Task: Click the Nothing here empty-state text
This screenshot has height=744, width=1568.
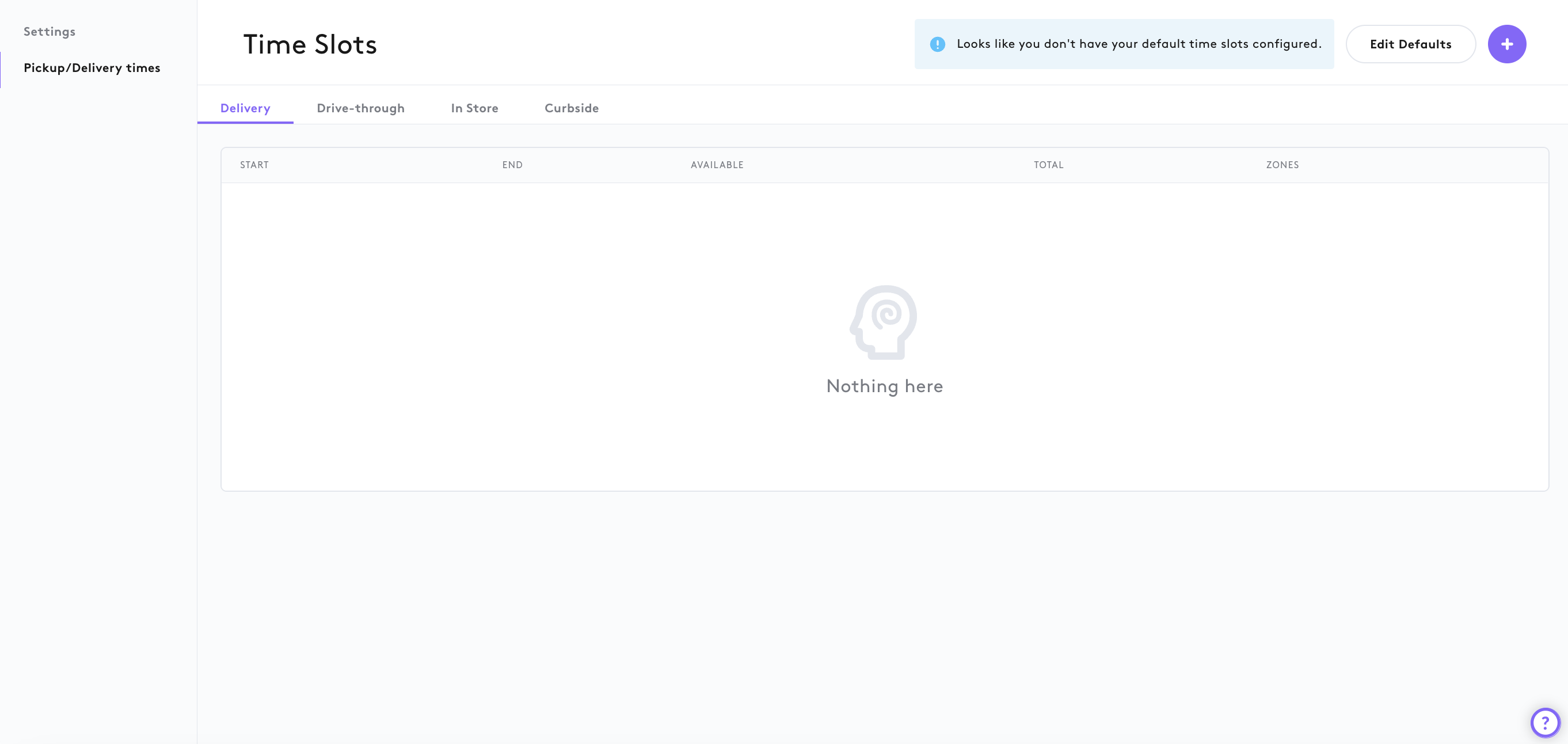Action: click(x=884, y=386)
